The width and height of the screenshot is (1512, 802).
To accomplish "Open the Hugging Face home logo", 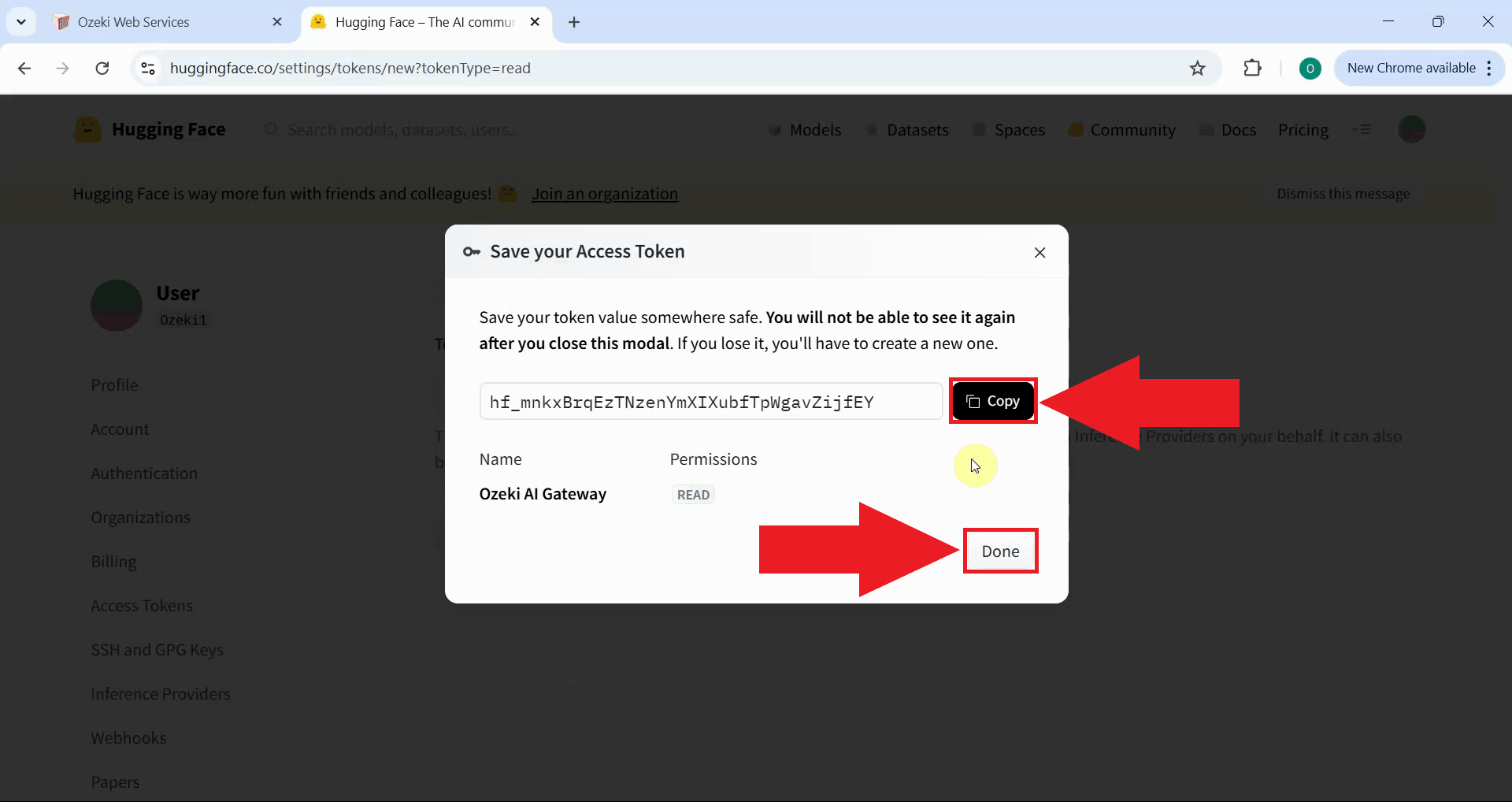I will [x=87, y=129].
